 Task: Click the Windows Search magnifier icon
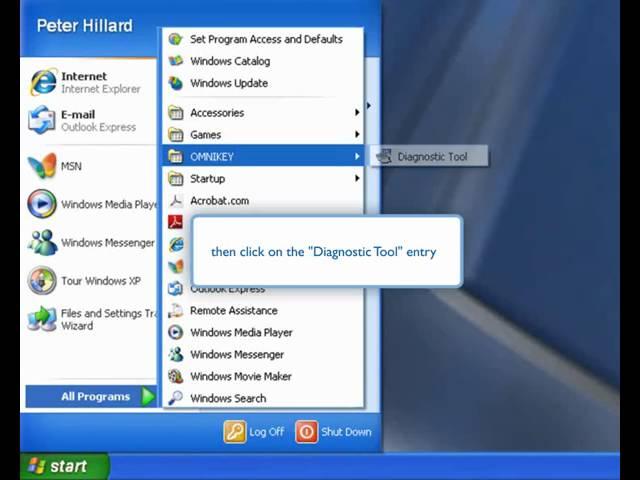point(176,398)
